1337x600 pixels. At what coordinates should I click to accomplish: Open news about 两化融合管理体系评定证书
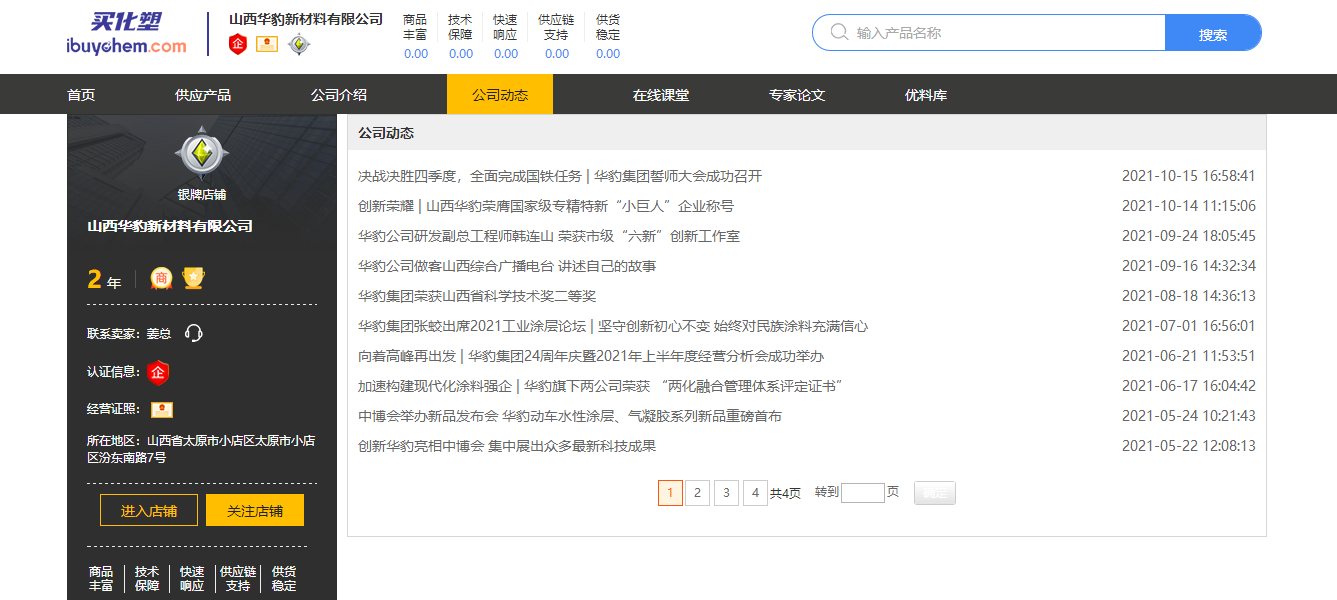[x=601, y=386]
